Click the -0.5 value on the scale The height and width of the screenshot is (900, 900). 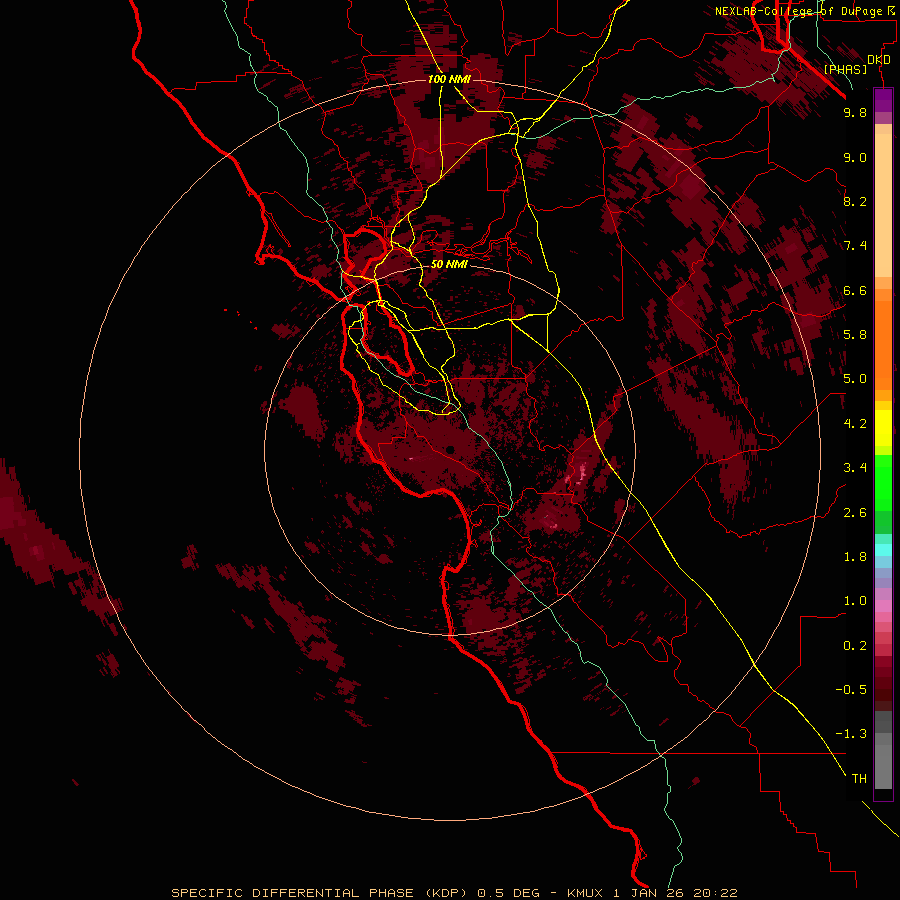click(851, 690)
